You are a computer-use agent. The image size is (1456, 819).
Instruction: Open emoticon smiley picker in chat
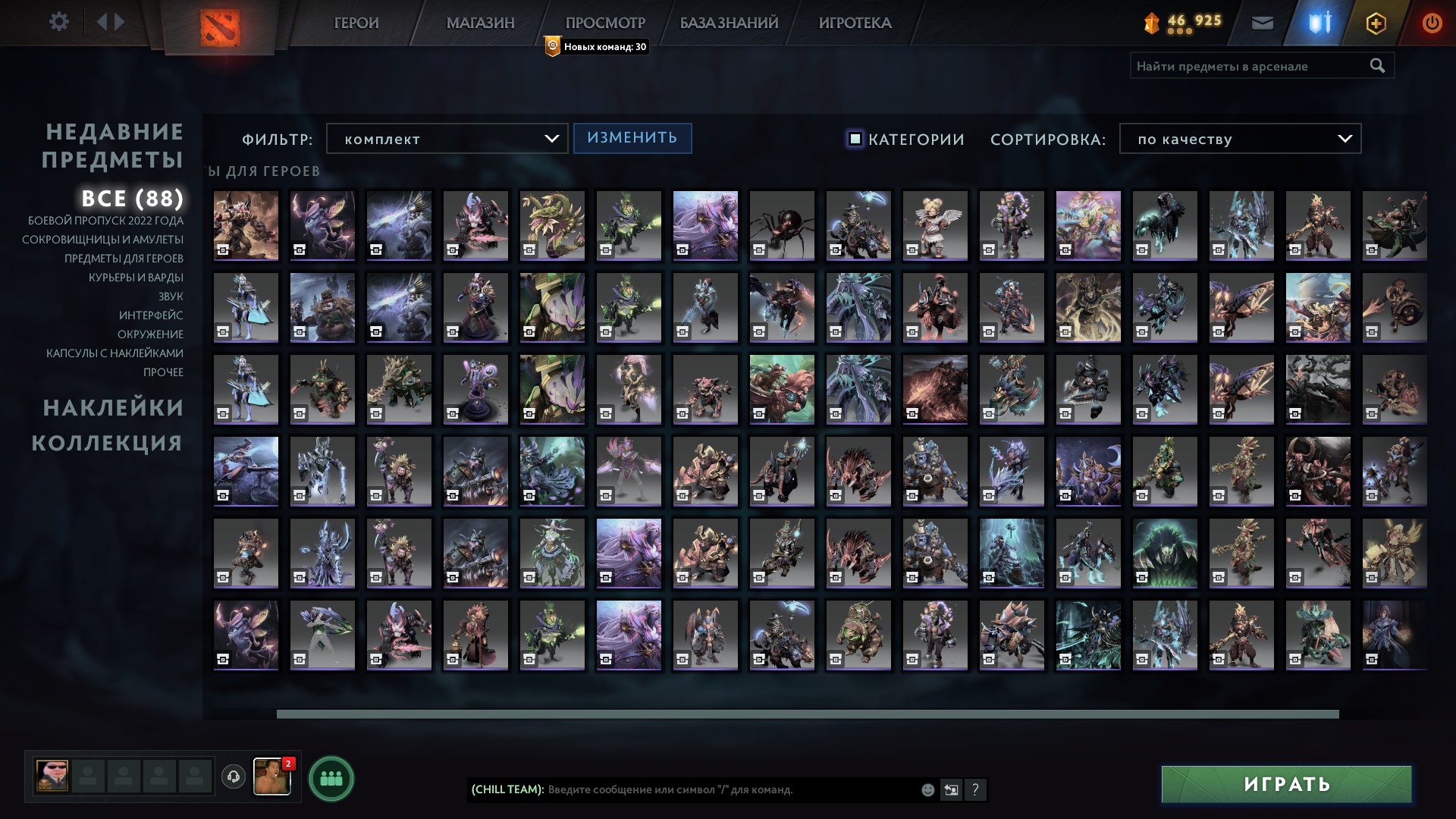(927, 790)
